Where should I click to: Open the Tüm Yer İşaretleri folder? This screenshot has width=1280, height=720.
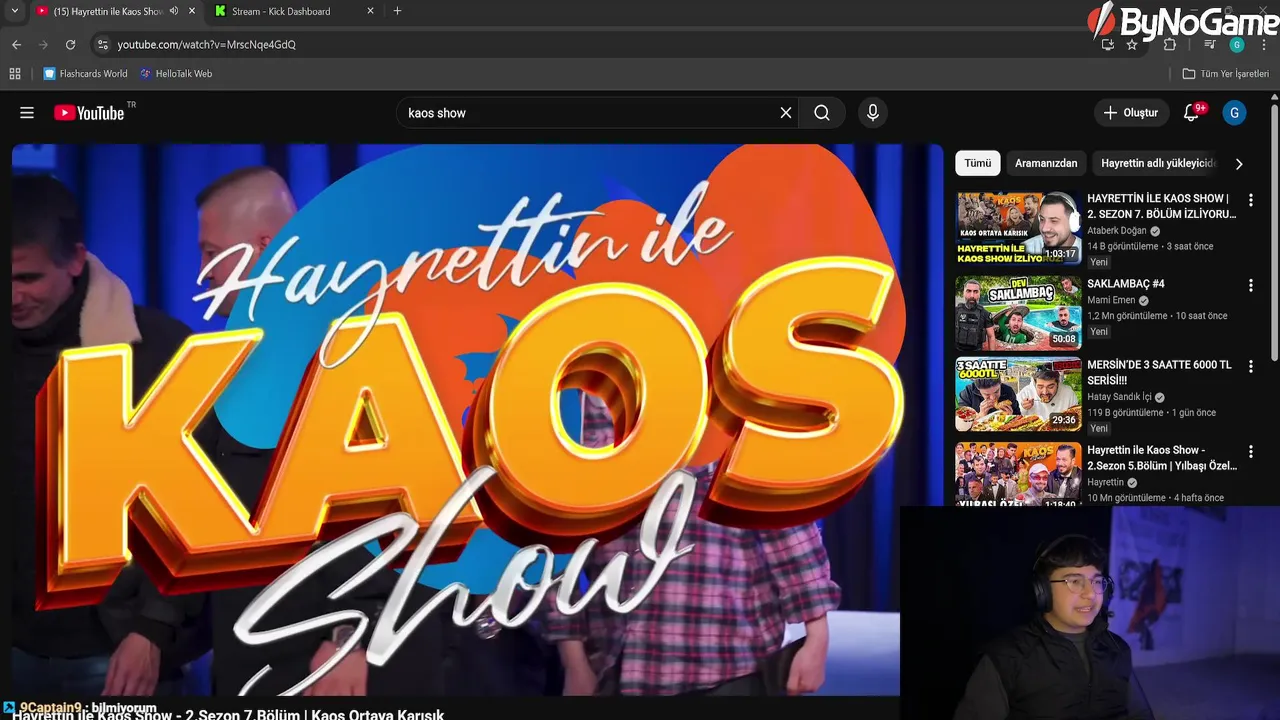pyautogui.click(x=1225, y=73)
